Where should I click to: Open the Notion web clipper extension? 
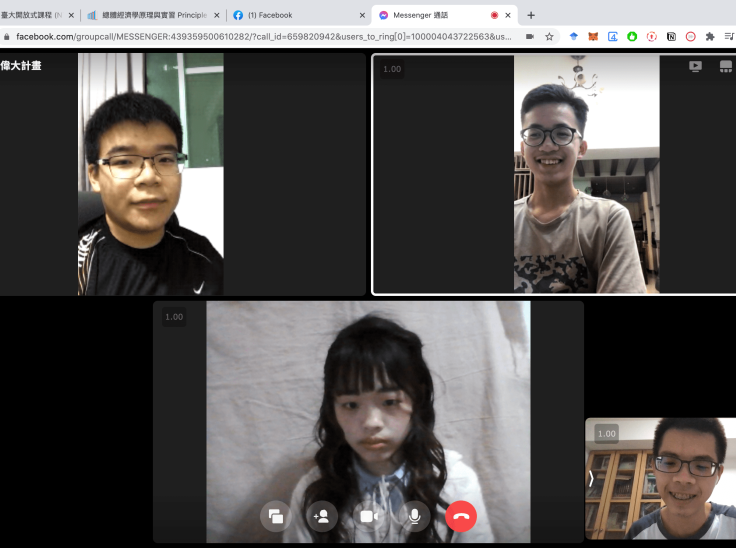[x=671, y=37]
